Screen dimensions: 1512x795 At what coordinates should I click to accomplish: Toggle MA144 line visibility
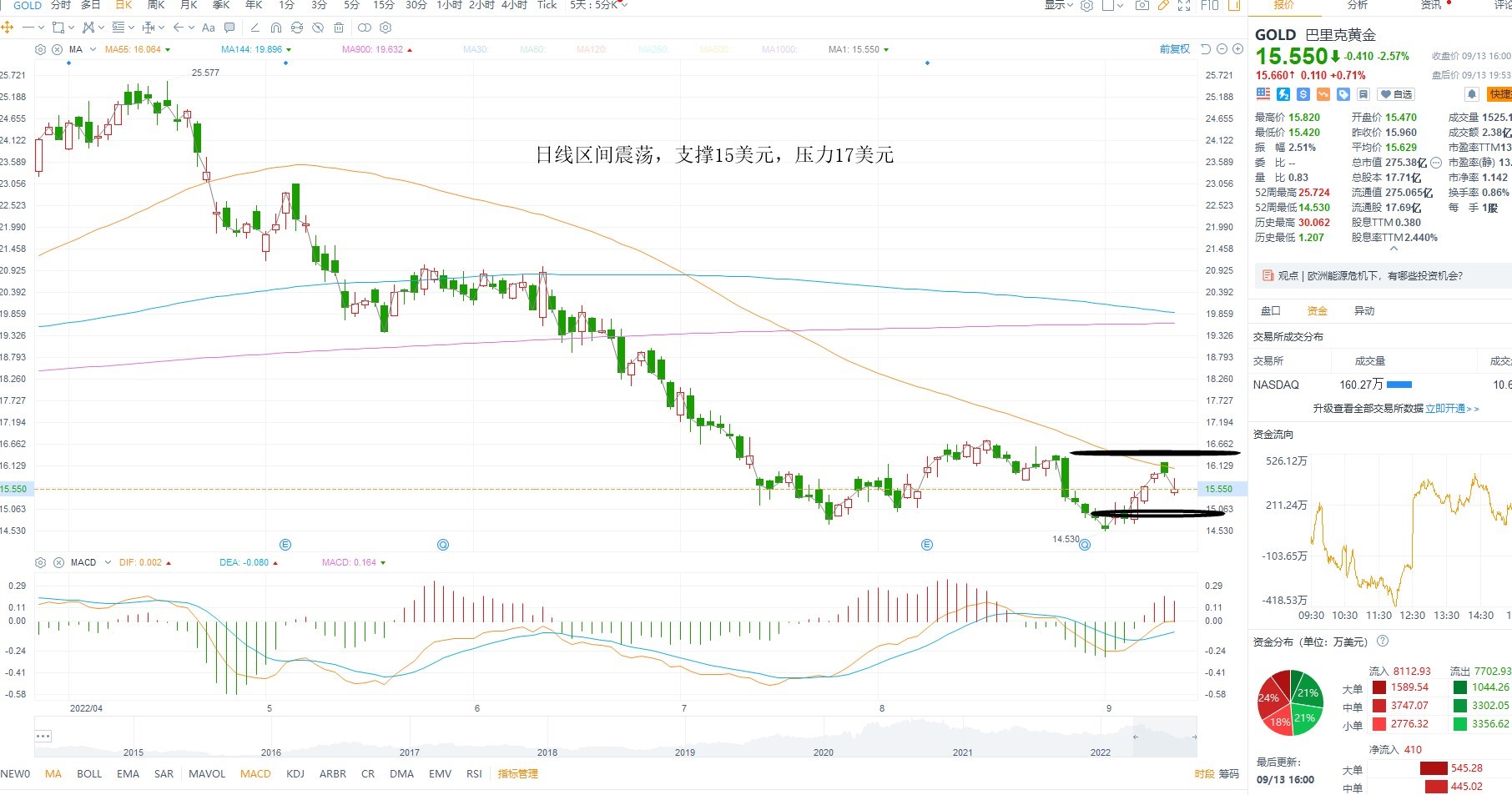click(x=255, y=49)
